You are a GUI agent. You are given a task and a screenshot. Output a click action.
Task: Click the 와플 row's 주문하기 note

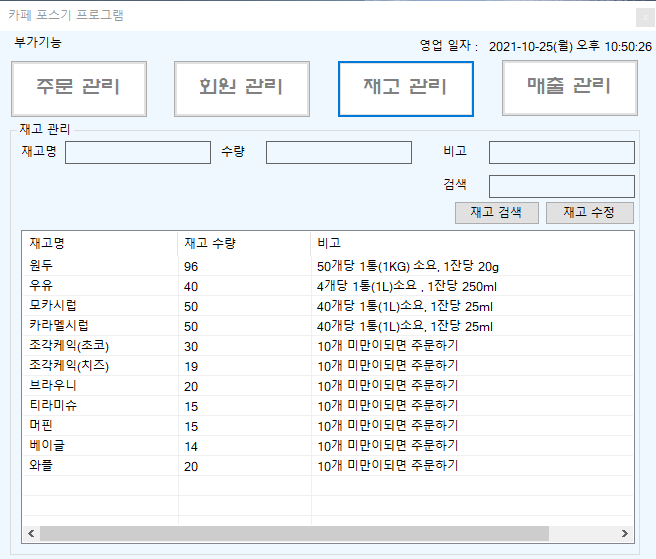pos(387,466)
